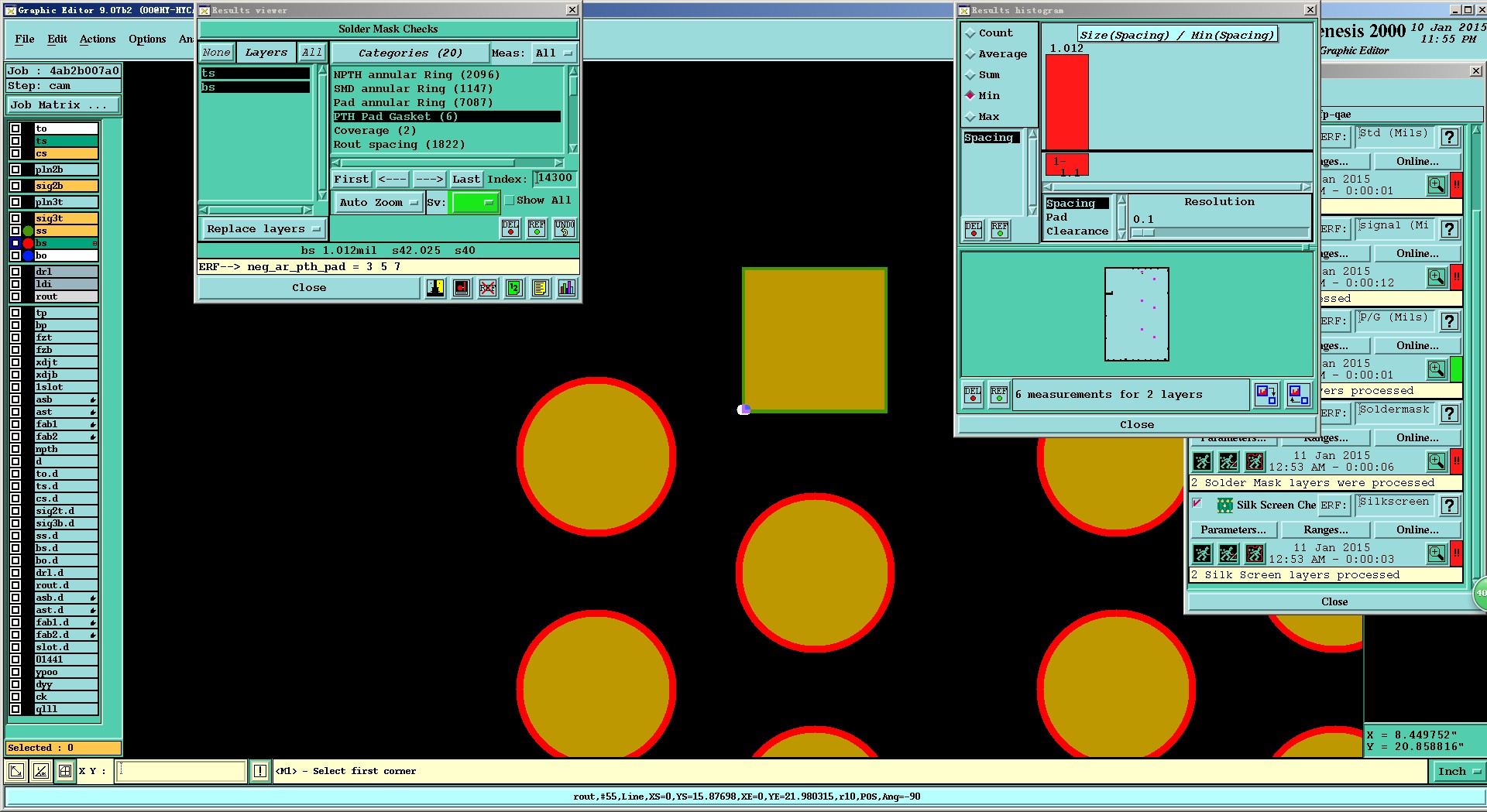Click the red status indicator for Silk Screen
1487x812 pixels.
click(x=1456, y=553)
